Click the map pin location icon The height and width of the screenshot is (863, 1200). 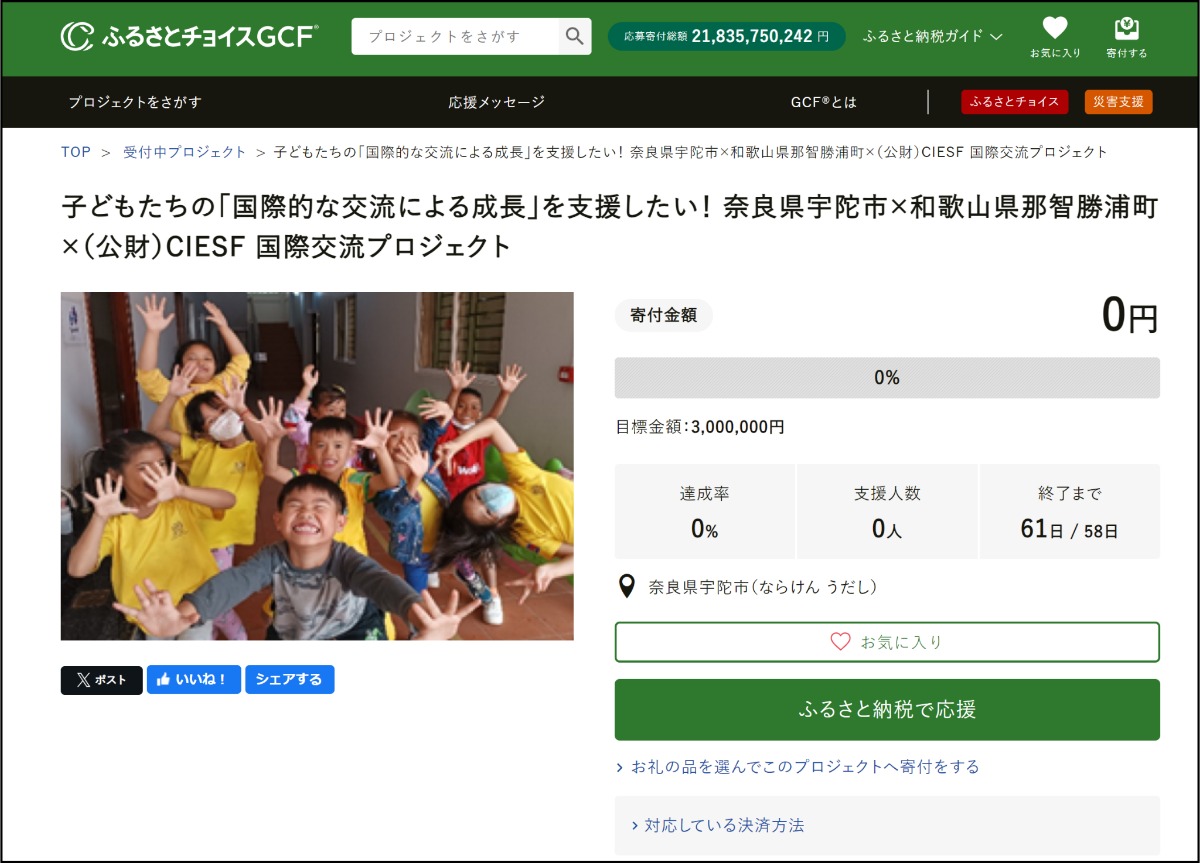(627, 587)
